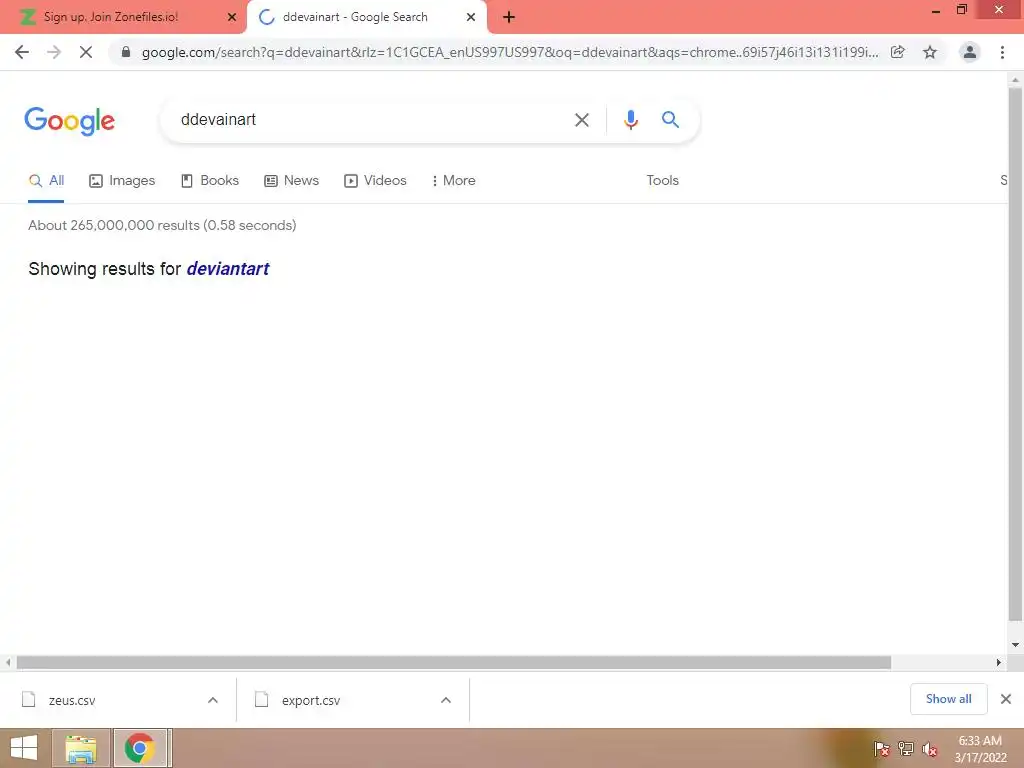This screenshot has width=1024, height=768.
Task: Go back to the previous page
Action: 22,52
